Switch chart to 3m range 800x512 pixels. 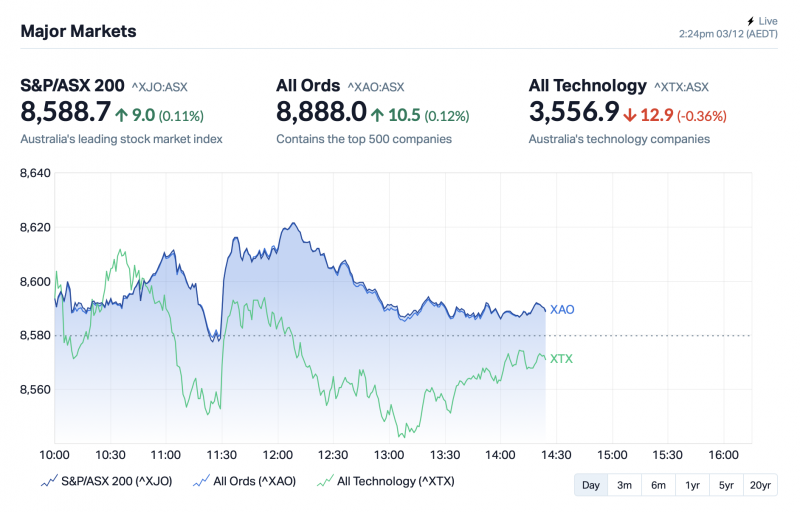point(624,485)
